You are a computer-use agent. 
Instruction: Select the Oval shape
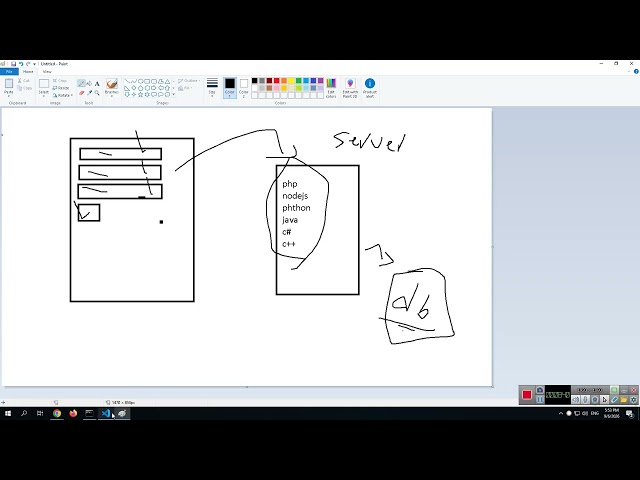pyautogui.click(x=141, y=81)
